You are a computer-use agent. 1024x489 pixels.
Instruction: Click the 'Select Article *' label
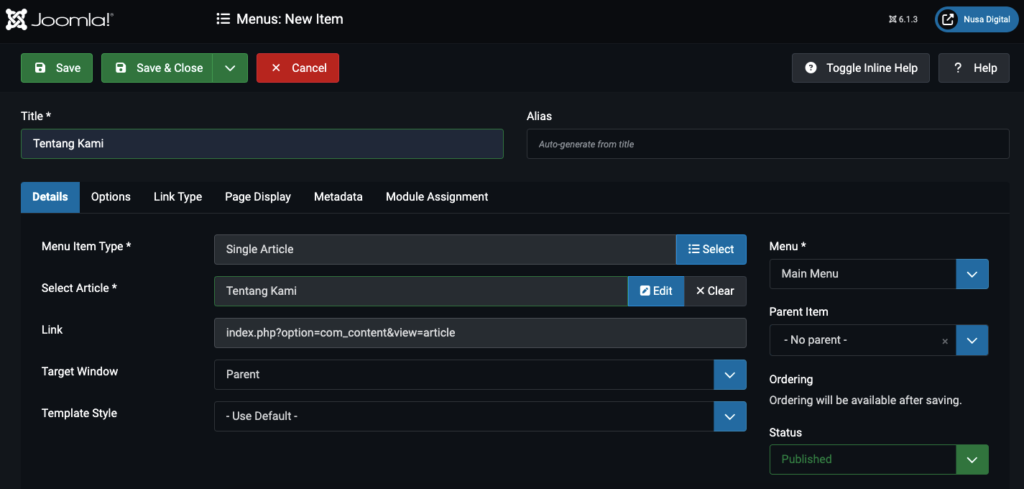click(79, 288)
